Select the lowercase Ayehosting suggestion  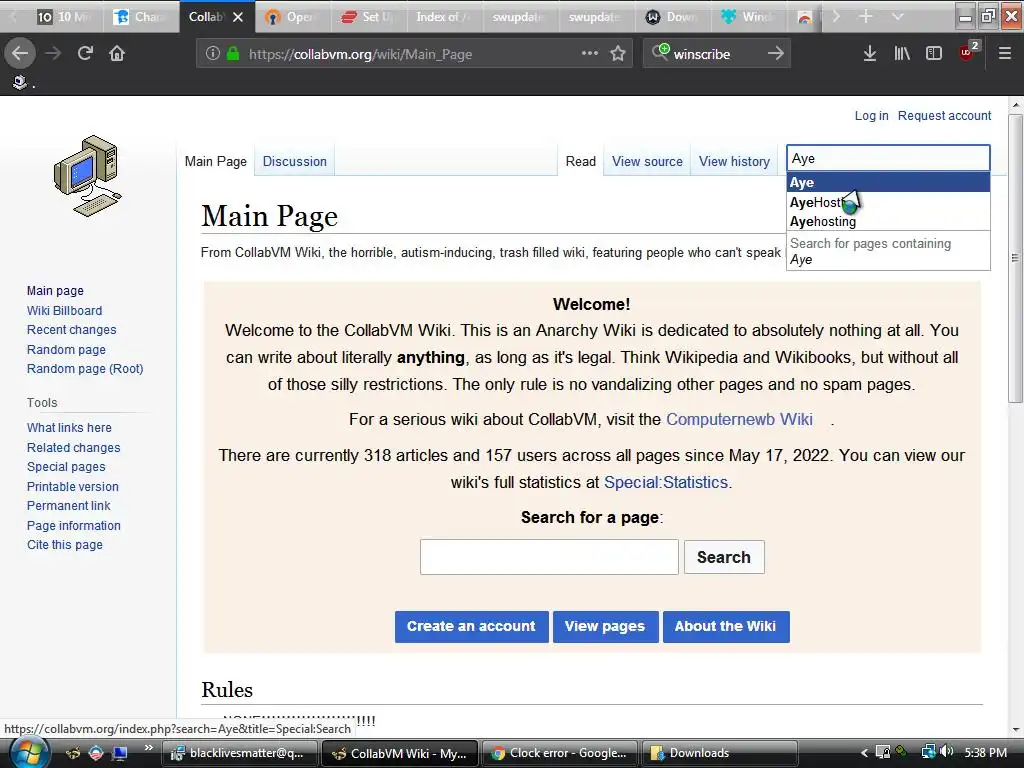coord(888,221)
